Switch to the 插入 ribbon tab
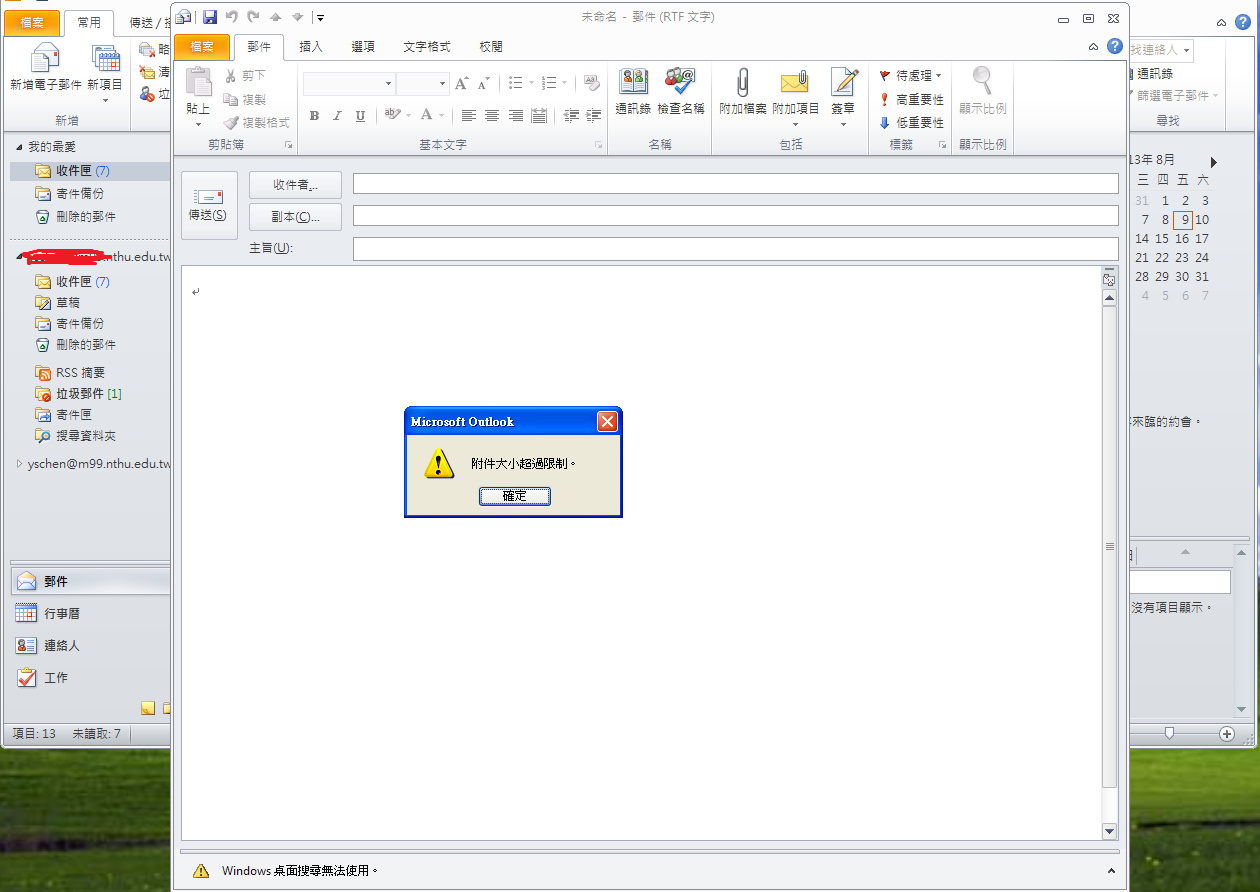Screen dimensions: 1260x892 [311, 46]
